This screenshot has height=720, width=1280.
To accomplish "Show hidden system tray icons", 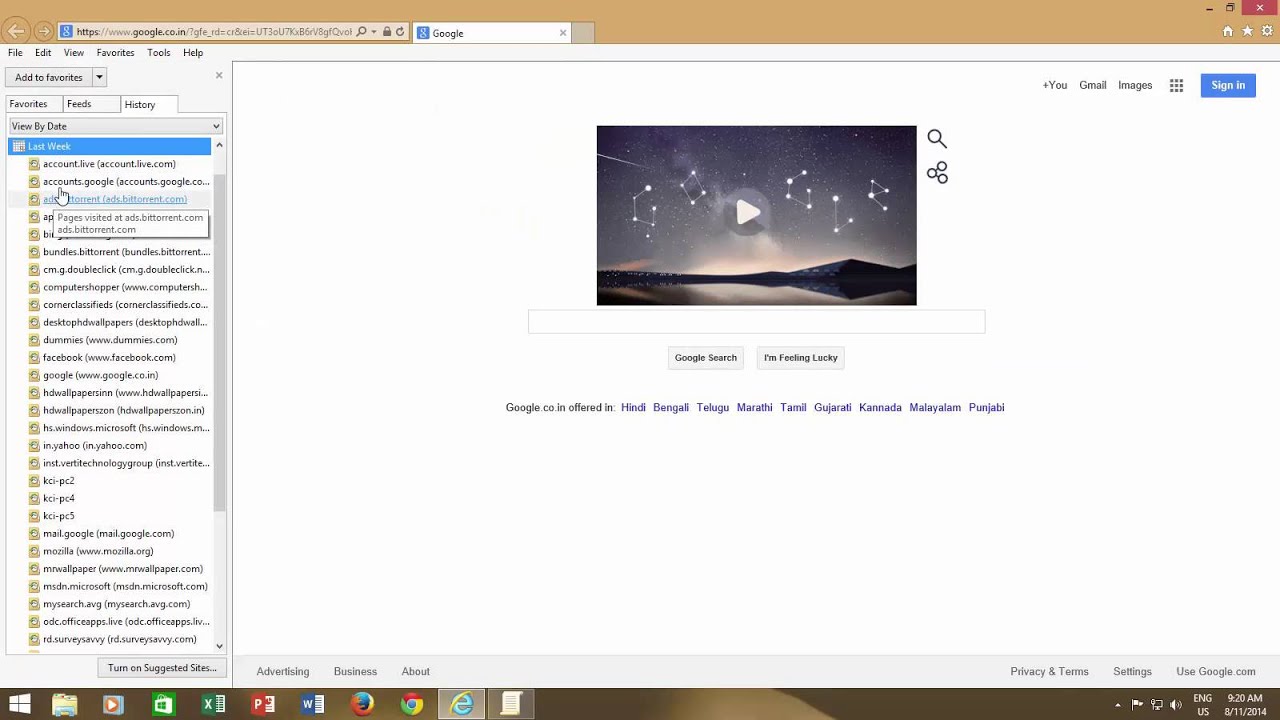I will point(1117,704).
